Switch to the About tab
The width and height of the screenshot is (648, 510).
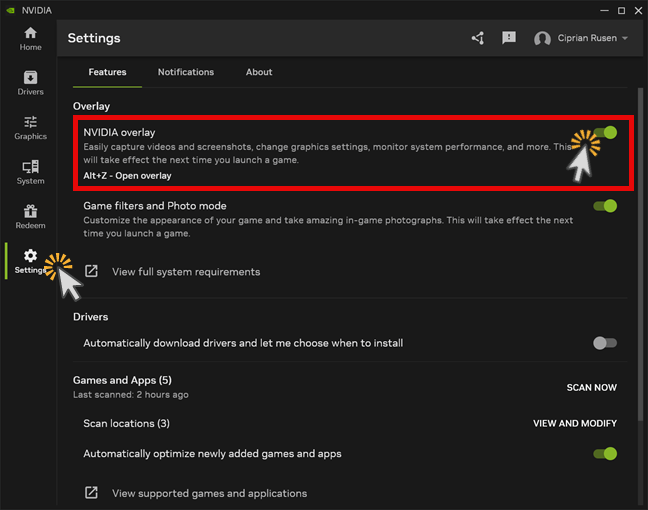(259, 72)
